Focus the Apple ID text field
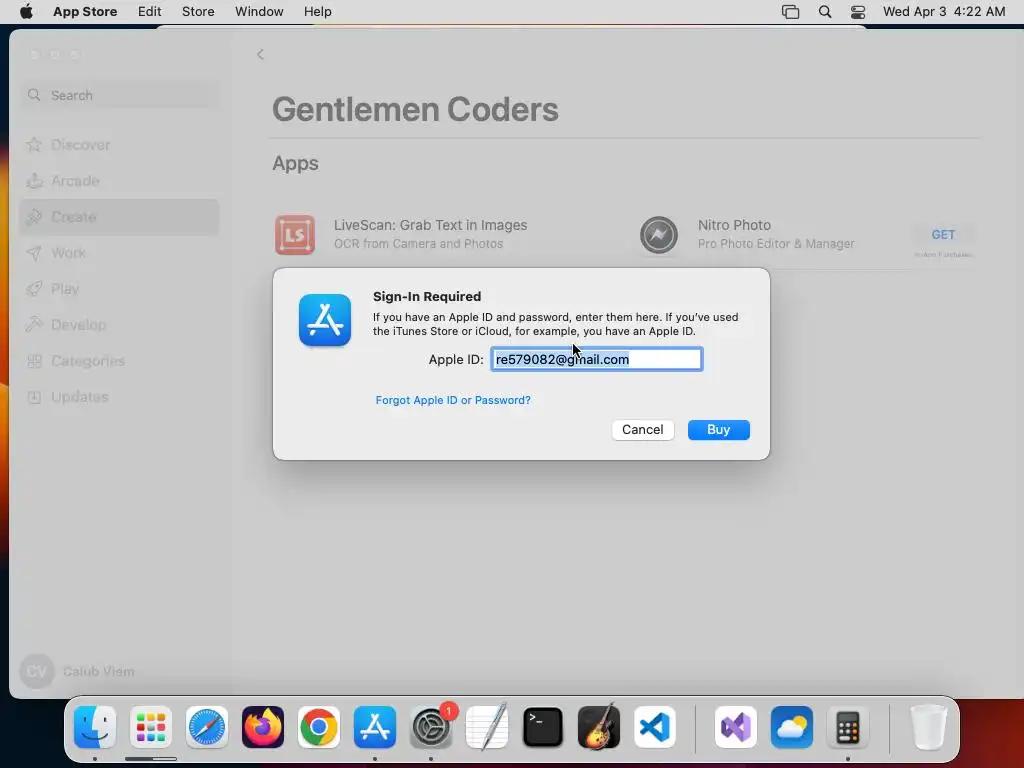Image resolution: width=1024 pixels, height=768 pixels. [596, 359]
